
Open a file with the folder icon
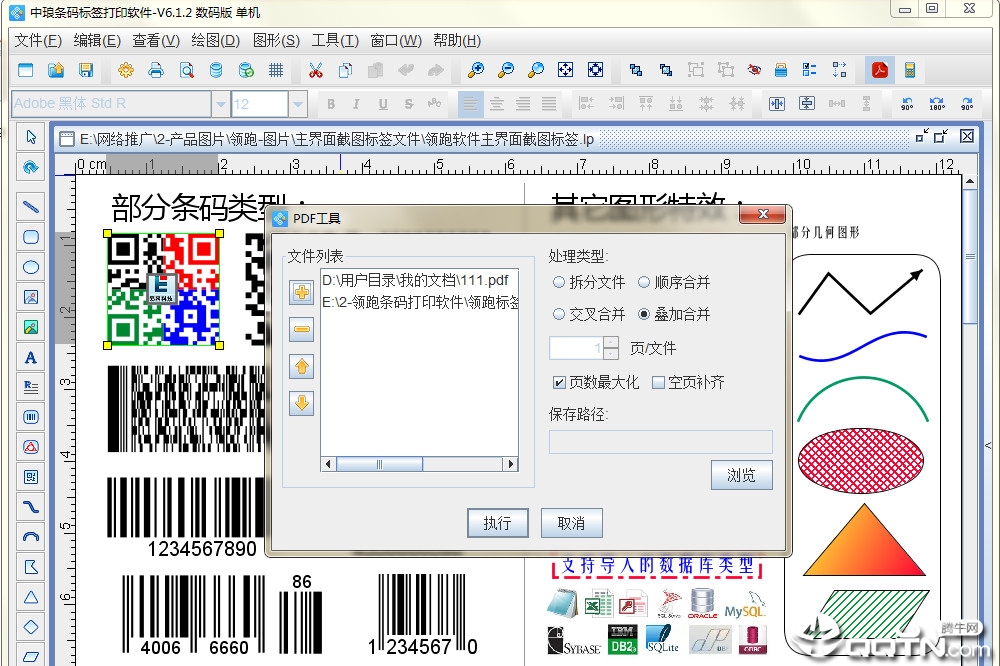(56, 70)
